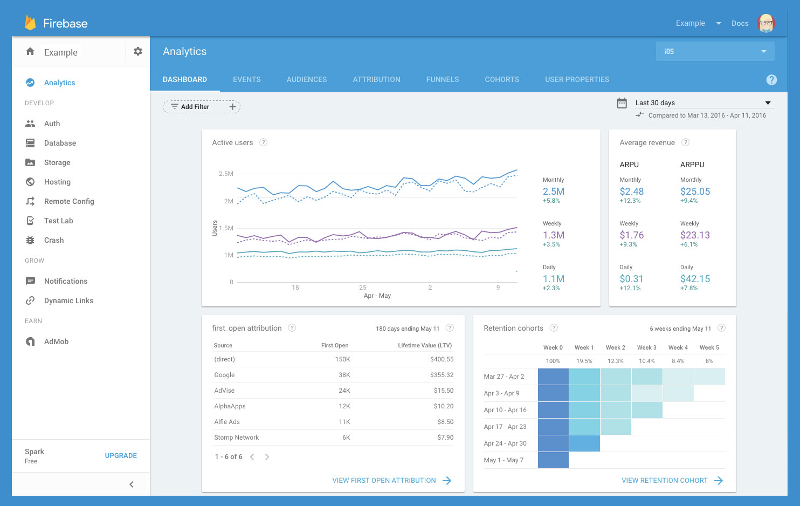
Task: Click the Firebase logo icon
Action: point(30,22)
